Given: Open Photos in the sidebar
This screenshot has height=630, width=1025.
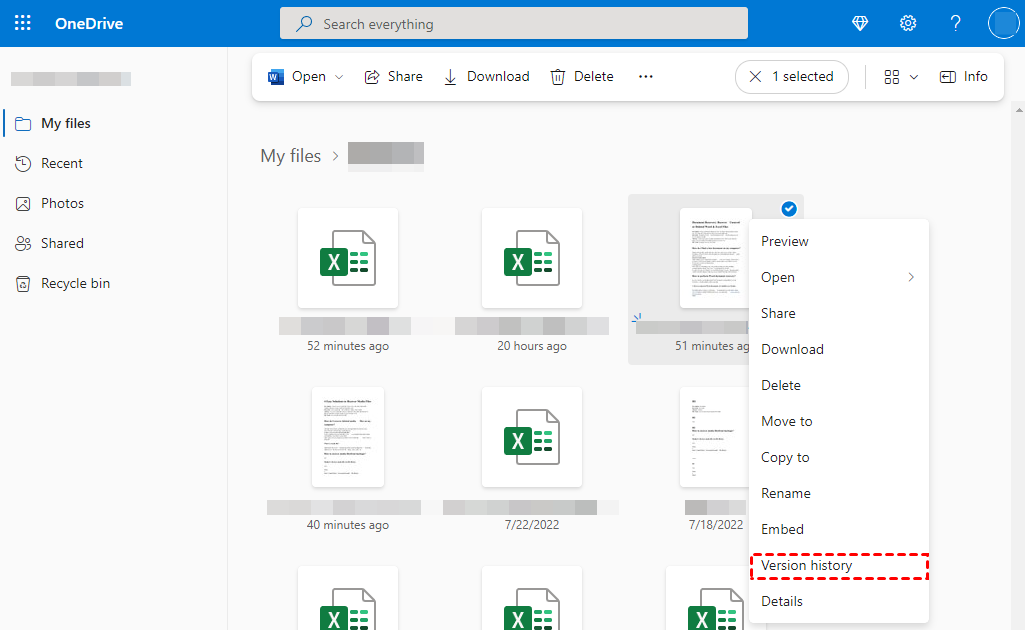Looking at the screenshot, I should click(114, 203).
